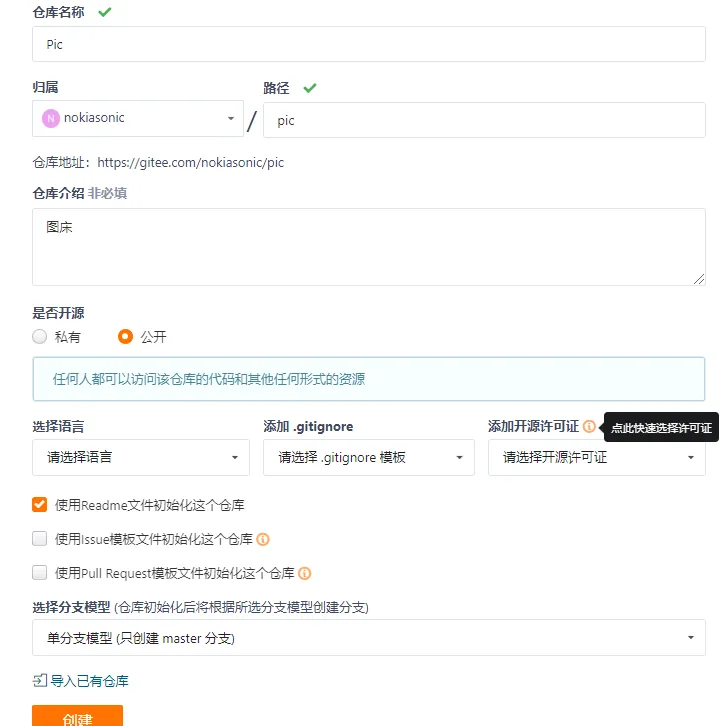Check 使用Issue模板文件初始化 checkbox
Image resolution: width=727 pixels, height=726 pixels.
pyautogui.click(x=40, y=539)
